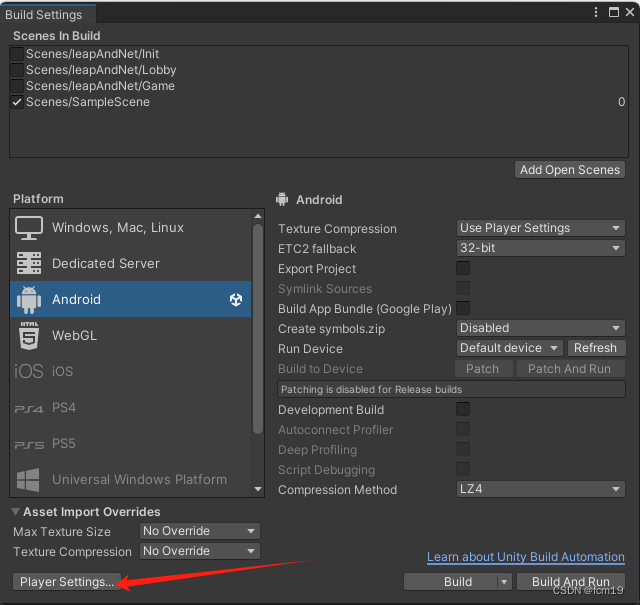The image size is (640, 605).
Task: Select the iOS platform
Action: (x=131, y=371)
